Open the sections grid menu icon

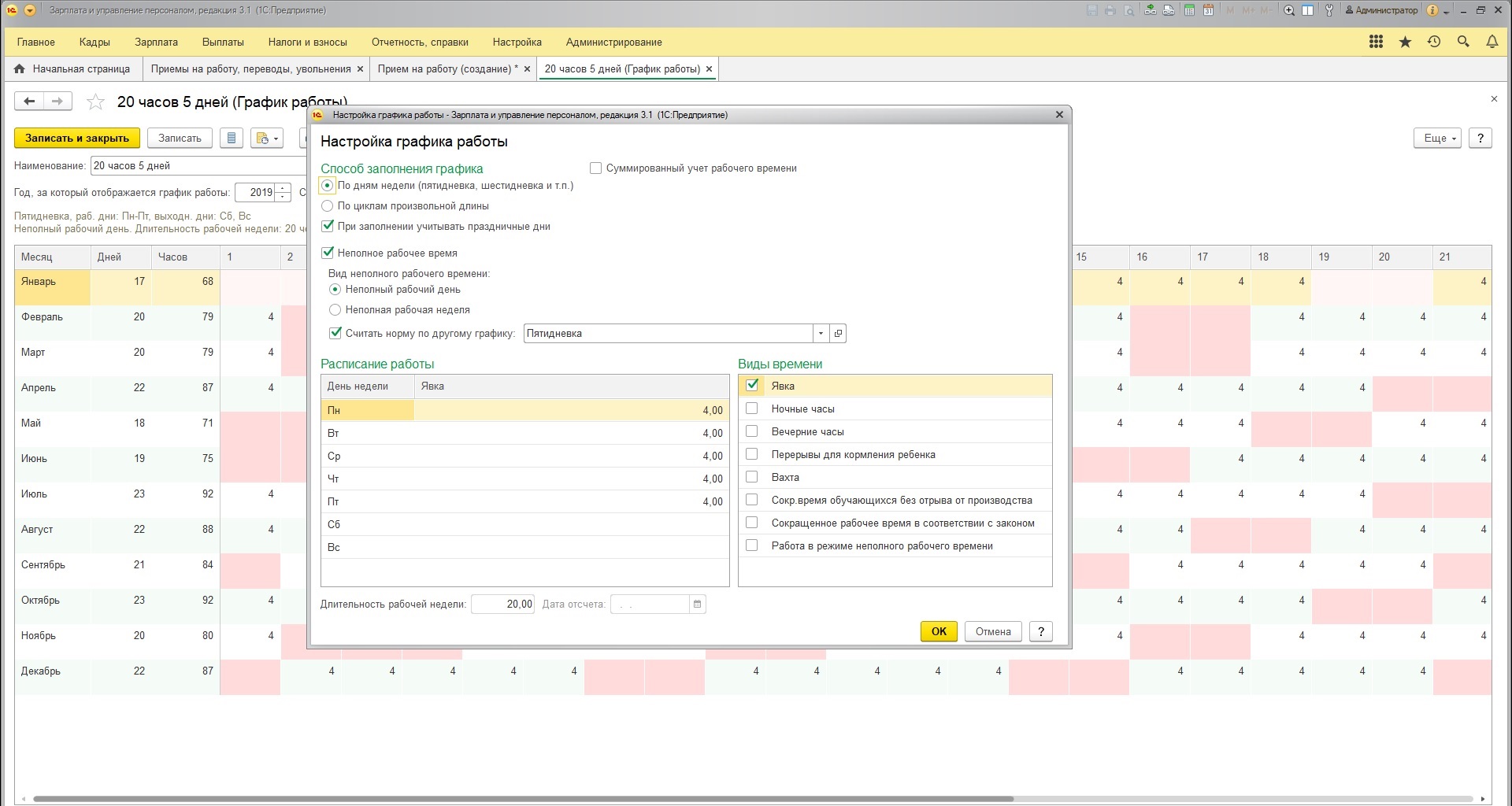(x=1377, y=42)
